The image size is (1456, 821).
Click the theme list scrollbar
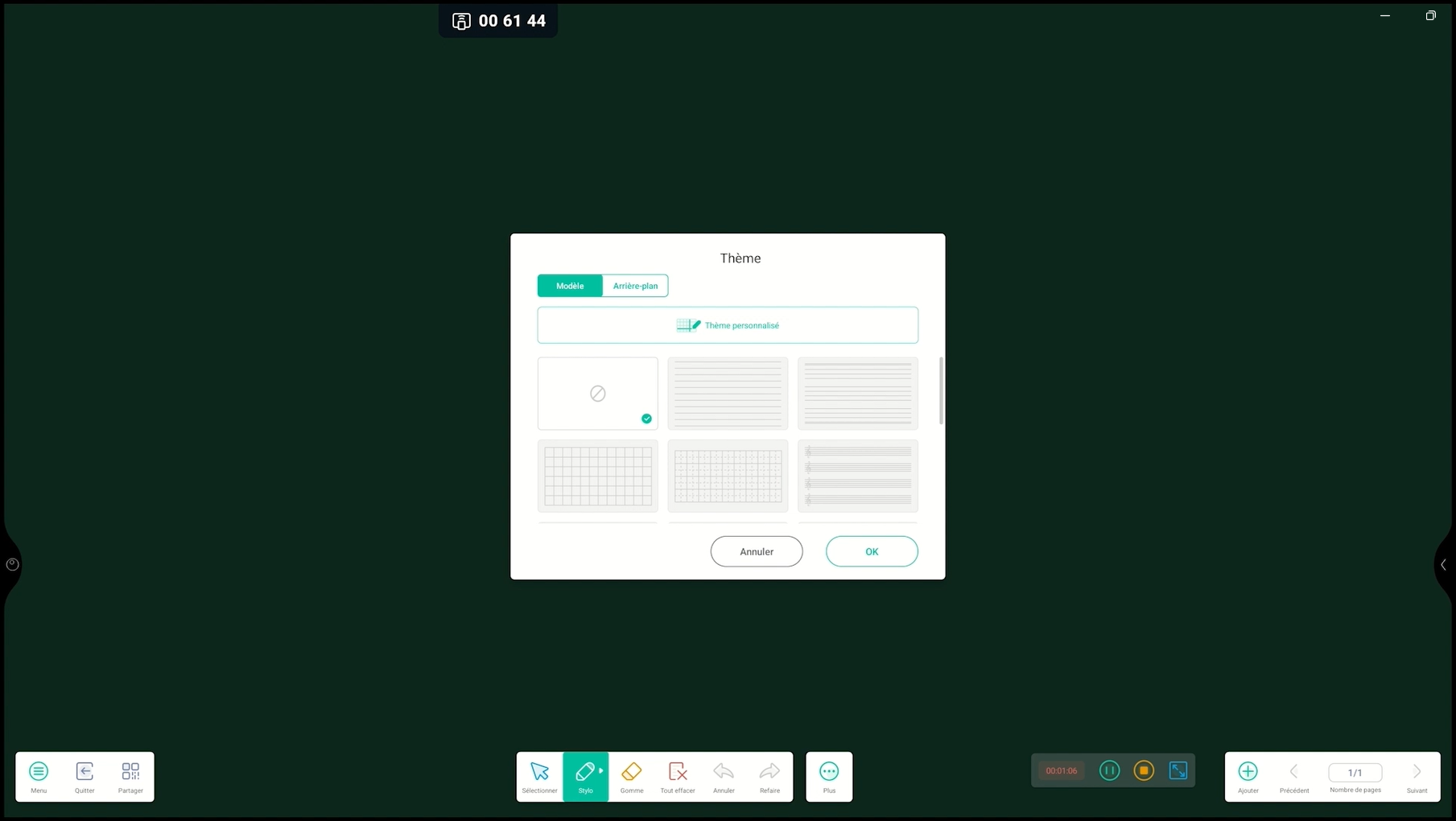tap(941, 391)
